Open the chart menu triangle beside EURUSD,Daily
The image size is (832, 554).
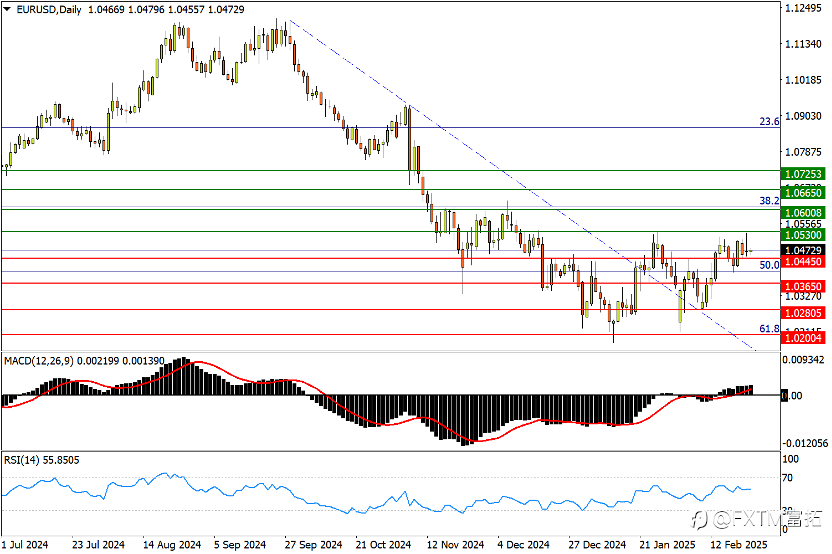[x=7, y=9]
